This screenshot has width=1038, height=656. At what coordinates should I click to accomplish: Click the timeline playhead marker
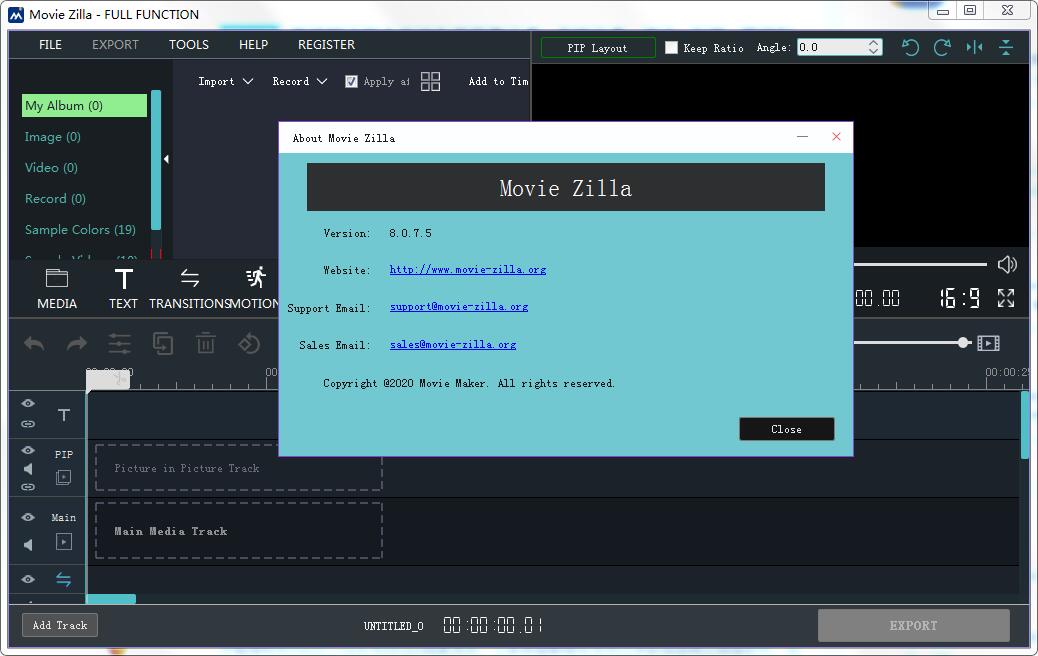coord(108,379)
